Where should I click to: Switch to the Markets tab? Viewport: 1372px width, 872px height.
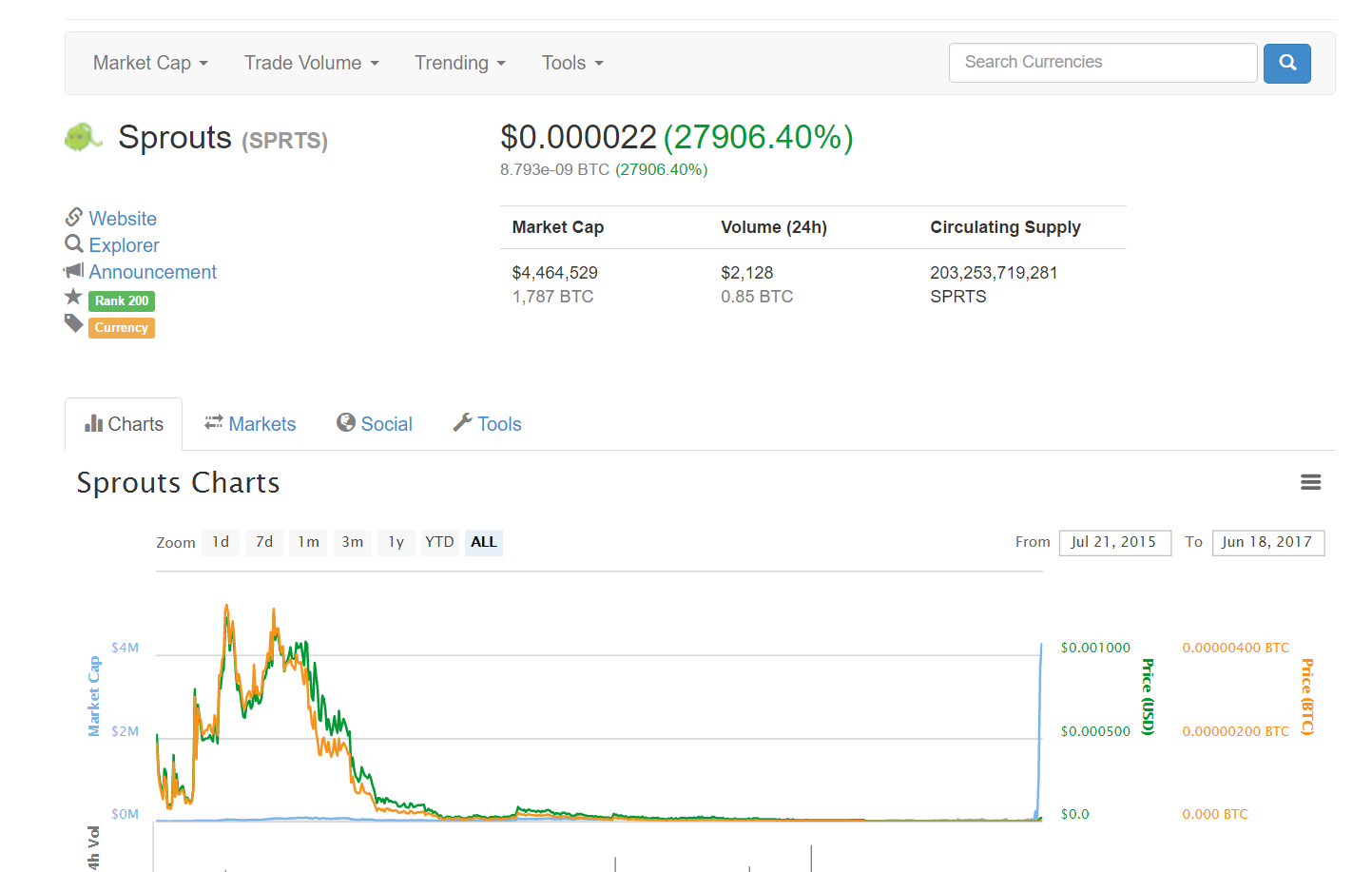tap(250, 424)
